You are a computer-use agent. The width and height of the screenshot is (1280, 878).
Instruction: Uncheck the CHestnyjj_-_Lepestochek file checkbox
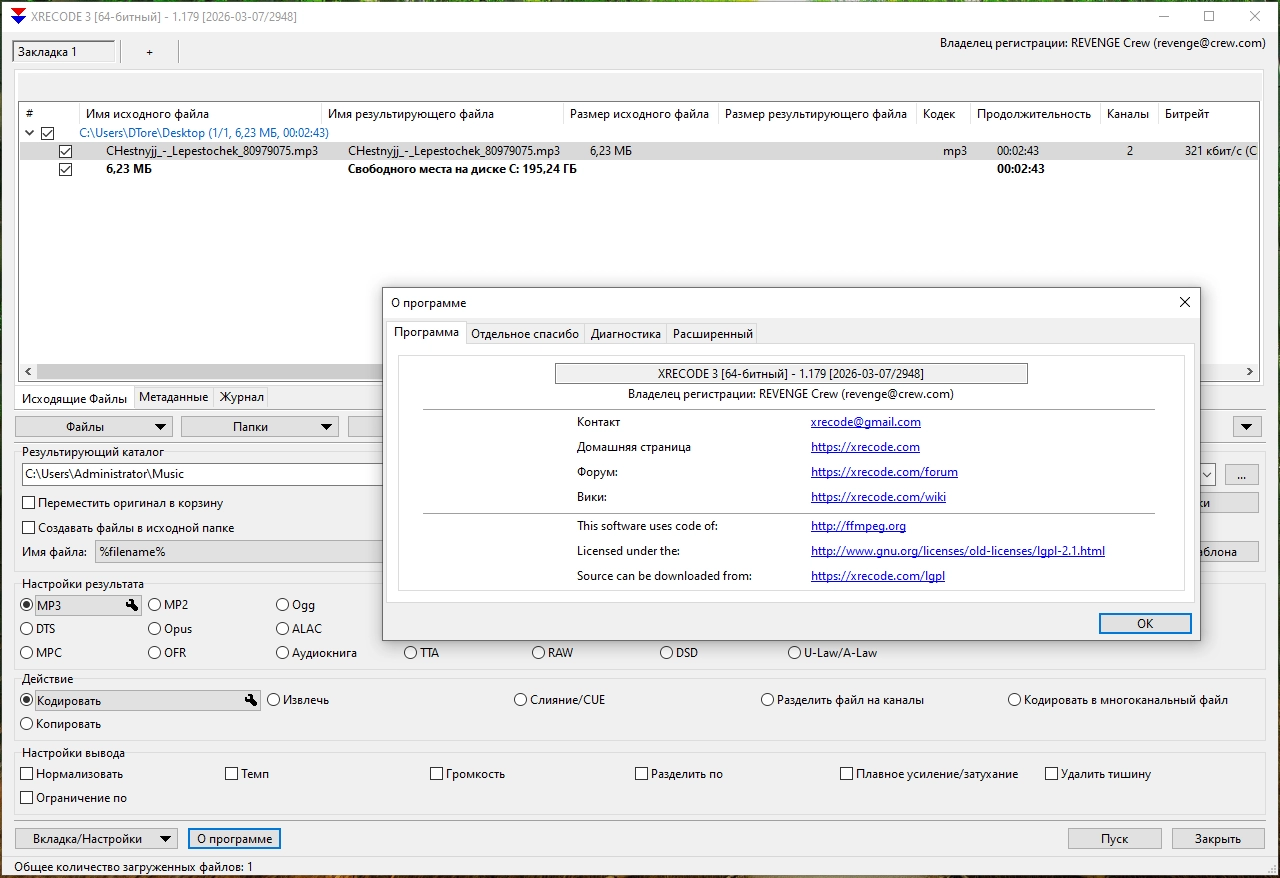(66, 151)
